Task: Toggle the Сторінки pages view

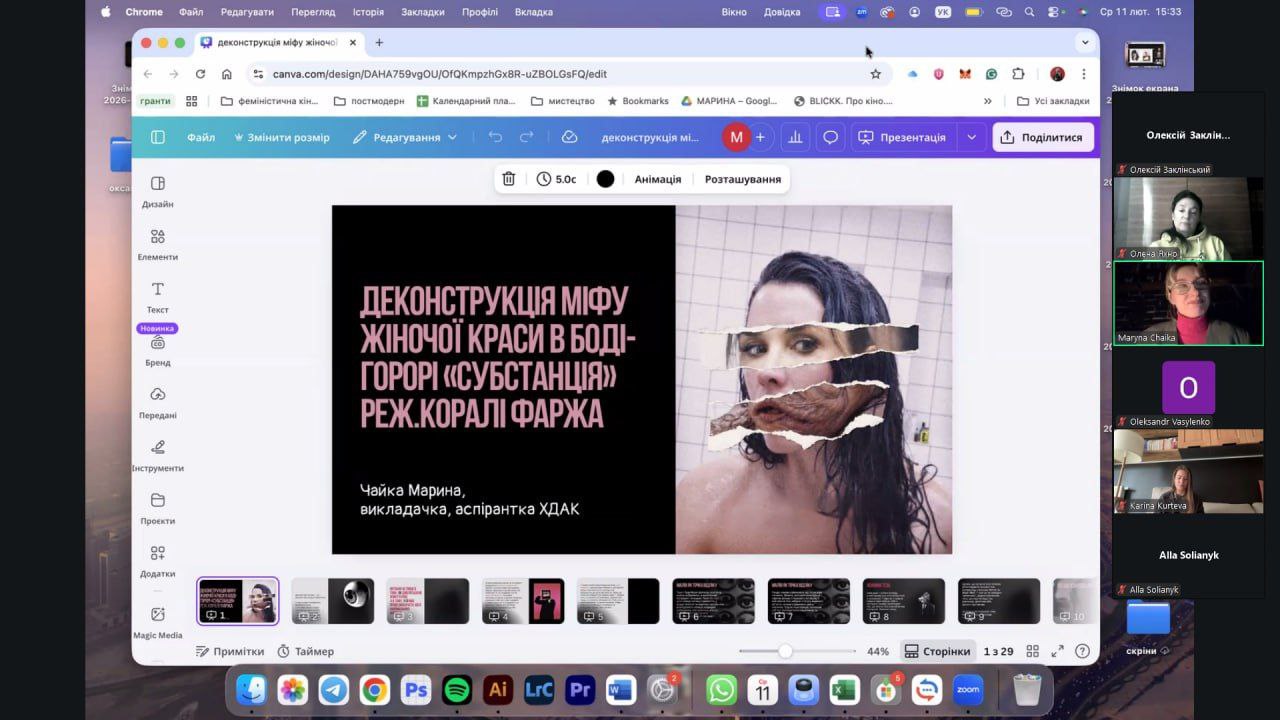Action: pos(937,651)
